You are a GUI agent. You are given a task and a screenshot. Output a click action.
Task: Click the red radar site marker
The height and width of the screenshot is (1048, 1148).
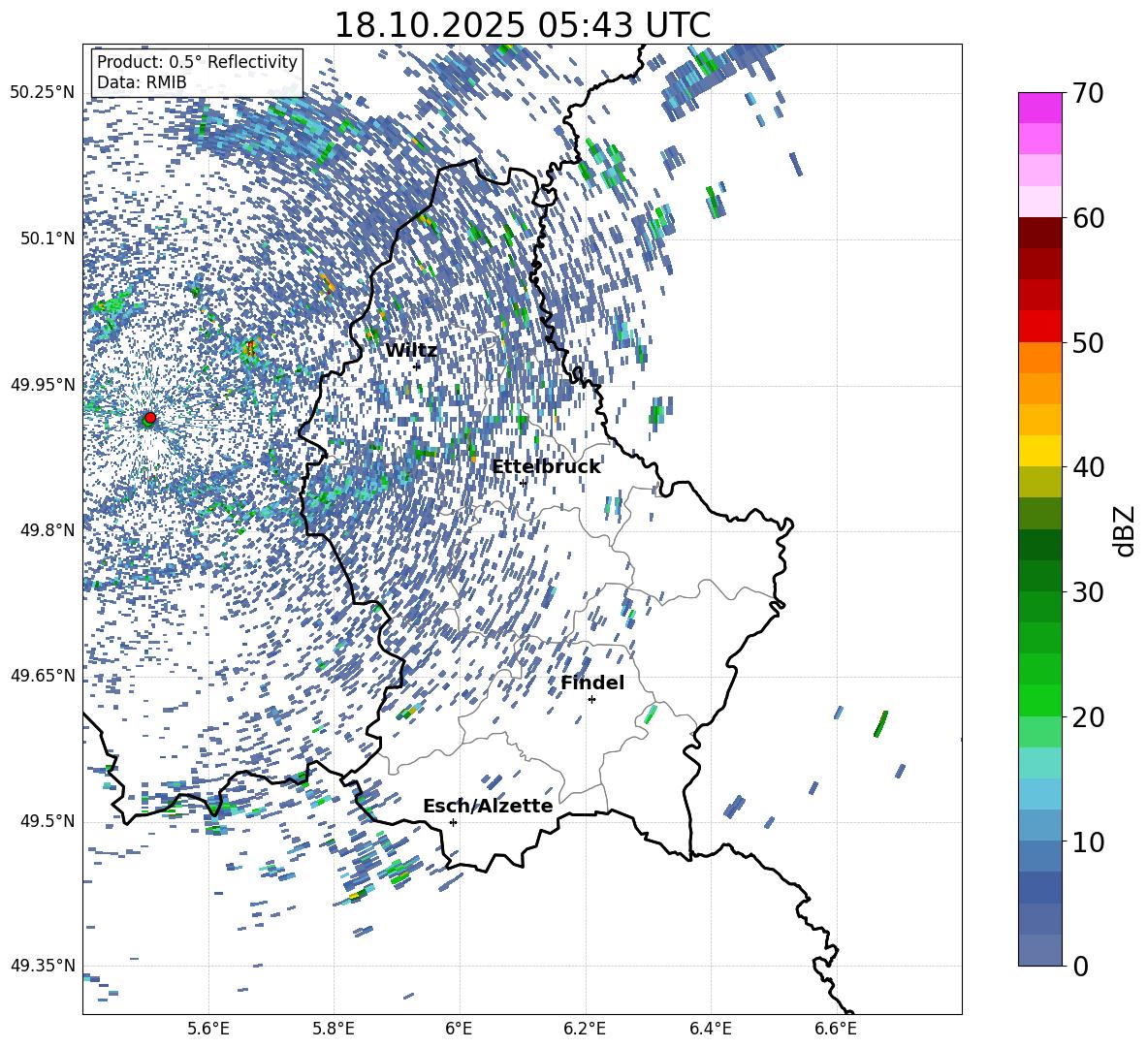click(149, 418)
